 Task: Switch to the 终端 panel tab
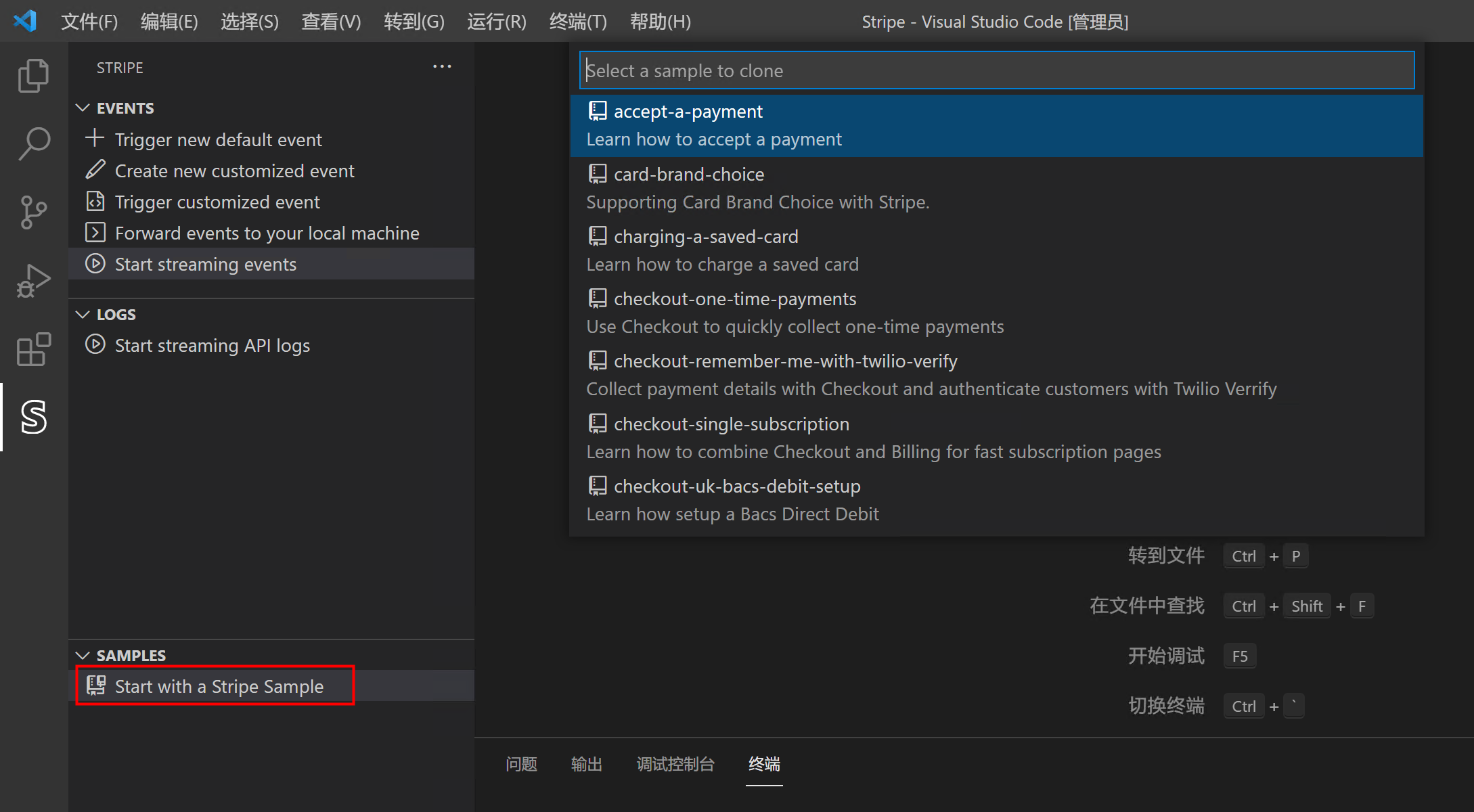pyautogui.click(x=764, y=764)
